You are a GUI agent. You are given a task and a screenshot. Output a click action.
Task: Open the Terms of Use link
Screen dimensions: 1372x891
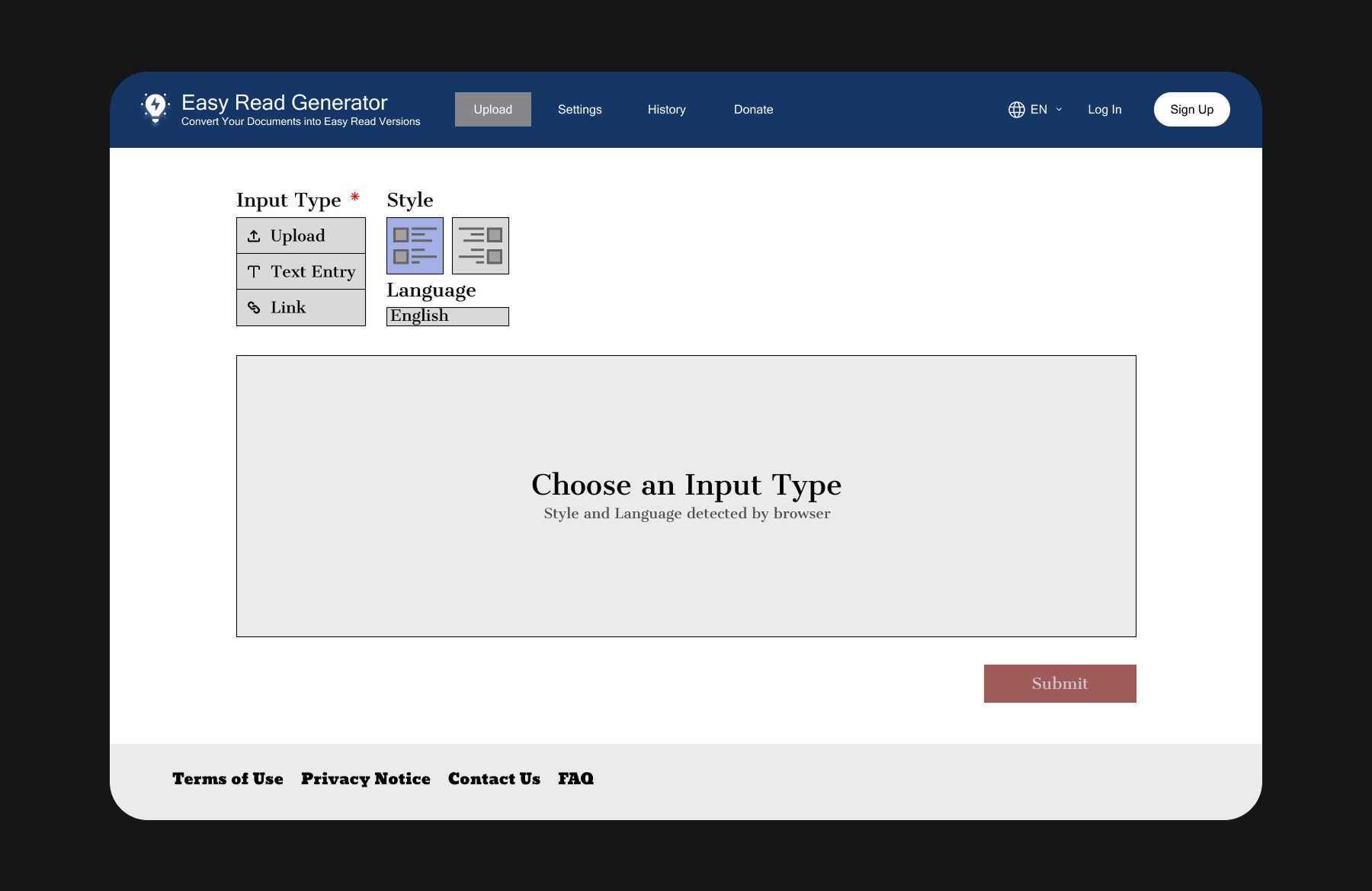click(228, 779)
